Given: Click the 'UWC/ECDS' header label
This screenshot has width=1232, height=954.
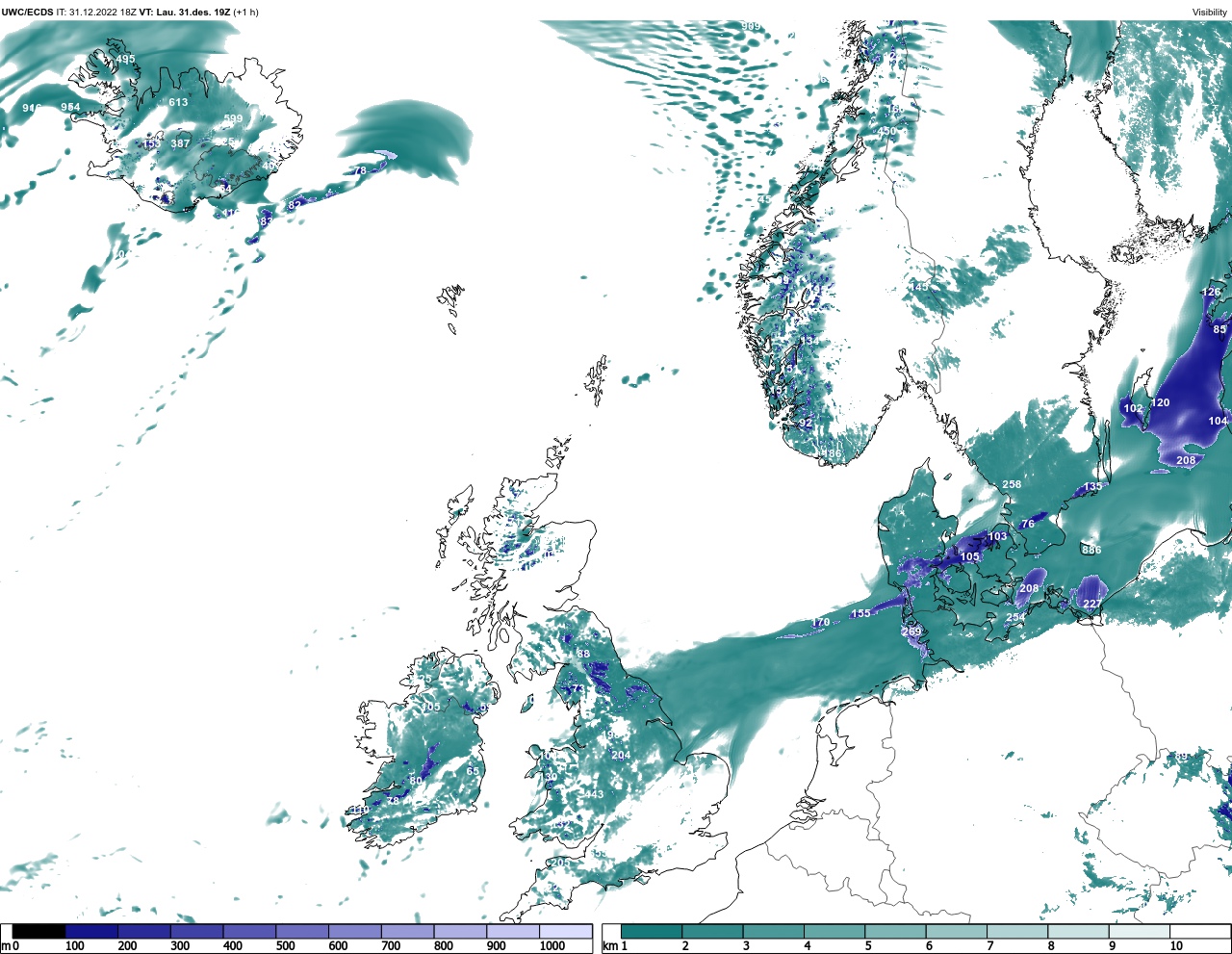Looking at the screenshot, I should [25, 13].
